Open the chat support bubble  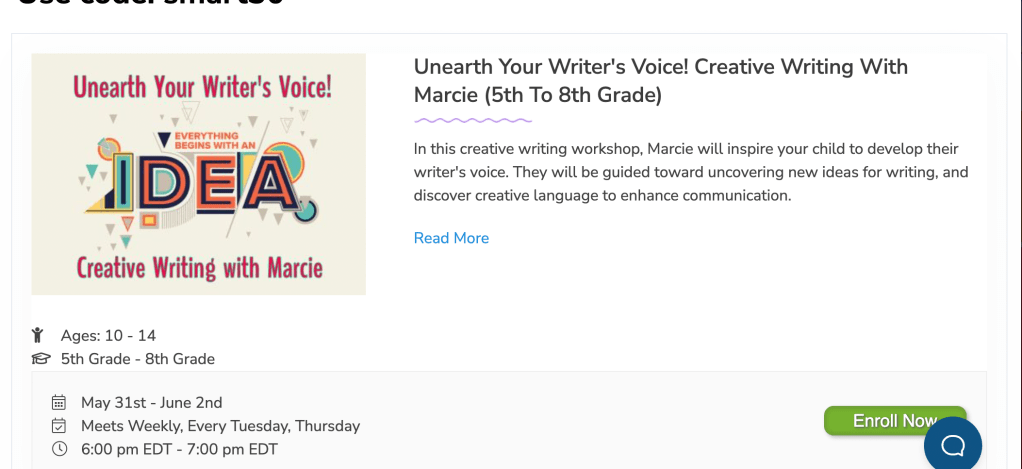[x=952, y=443]
